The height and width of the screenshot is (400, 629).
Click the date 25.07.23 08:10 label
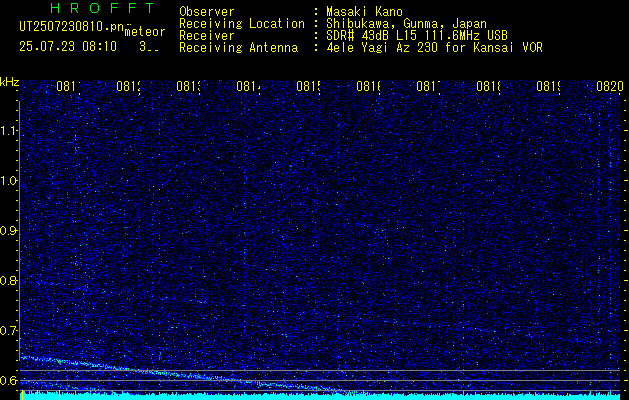[68, 47]
